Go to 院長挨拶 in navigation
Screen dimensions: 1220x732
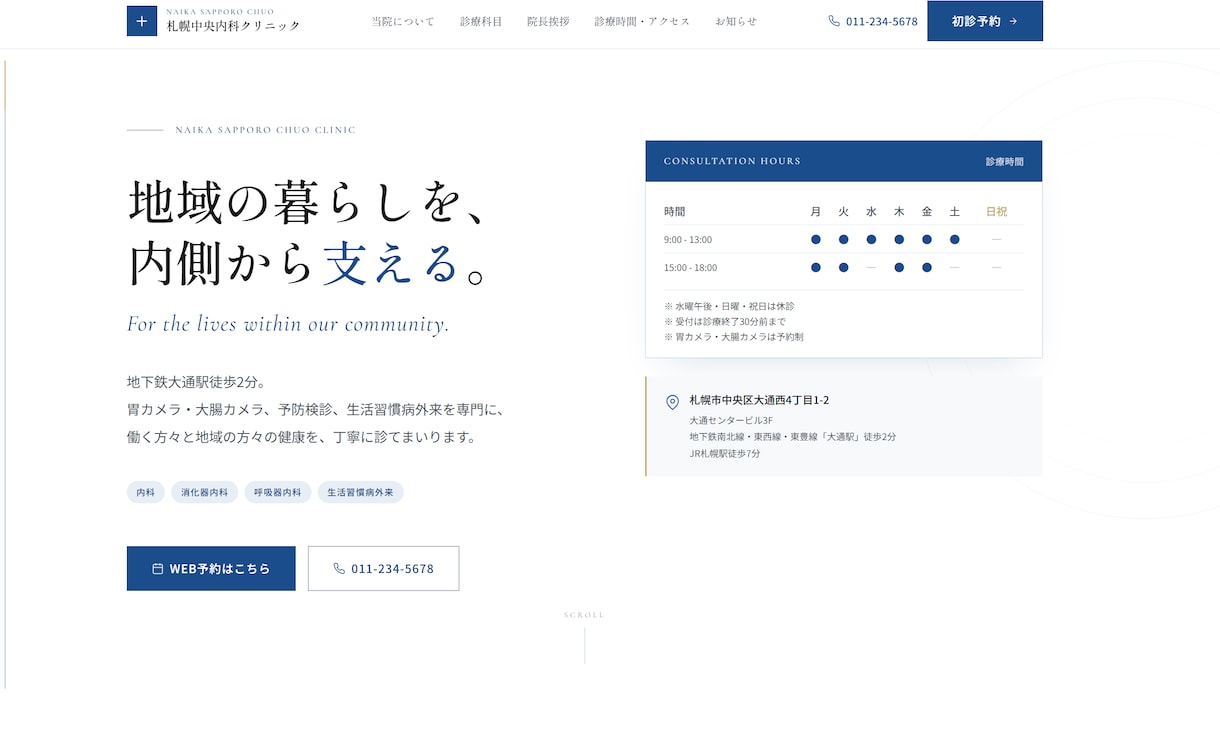point(548,21)
